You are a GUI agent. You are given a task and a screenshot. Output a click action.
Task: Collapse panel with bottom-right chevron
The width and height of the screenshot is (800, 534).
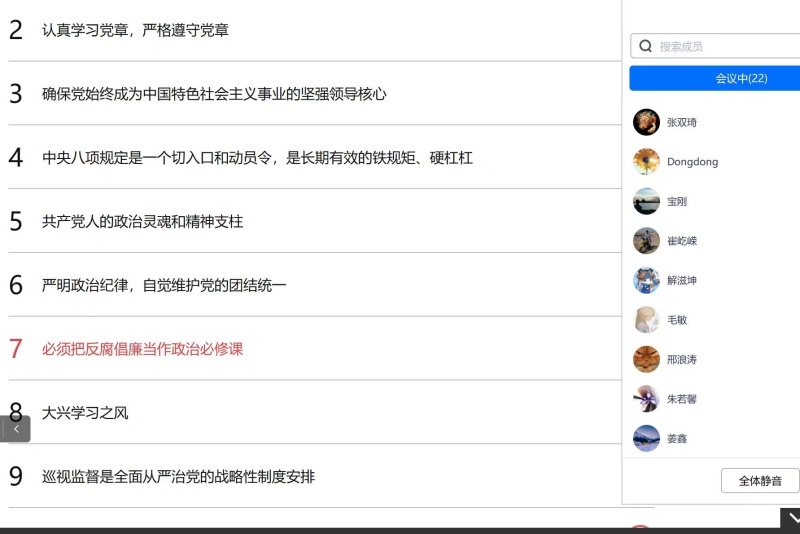coord(791,518)
